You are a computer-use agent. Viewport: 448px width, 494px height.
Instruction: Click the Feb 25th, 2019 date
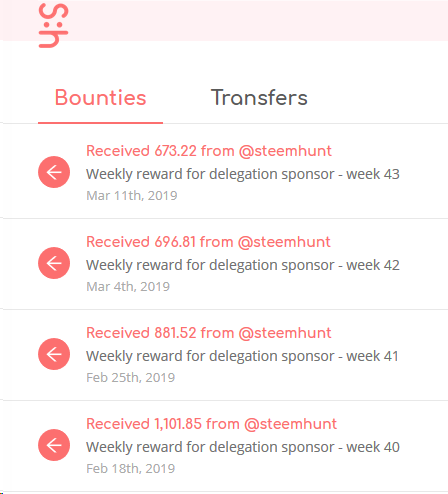(130, 378)
